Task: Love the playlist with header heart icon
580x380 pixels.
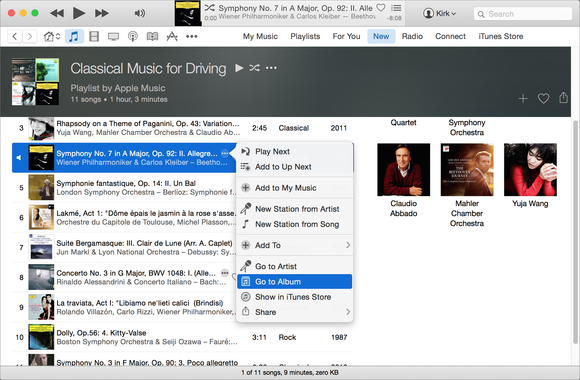Action: (543, 98)
